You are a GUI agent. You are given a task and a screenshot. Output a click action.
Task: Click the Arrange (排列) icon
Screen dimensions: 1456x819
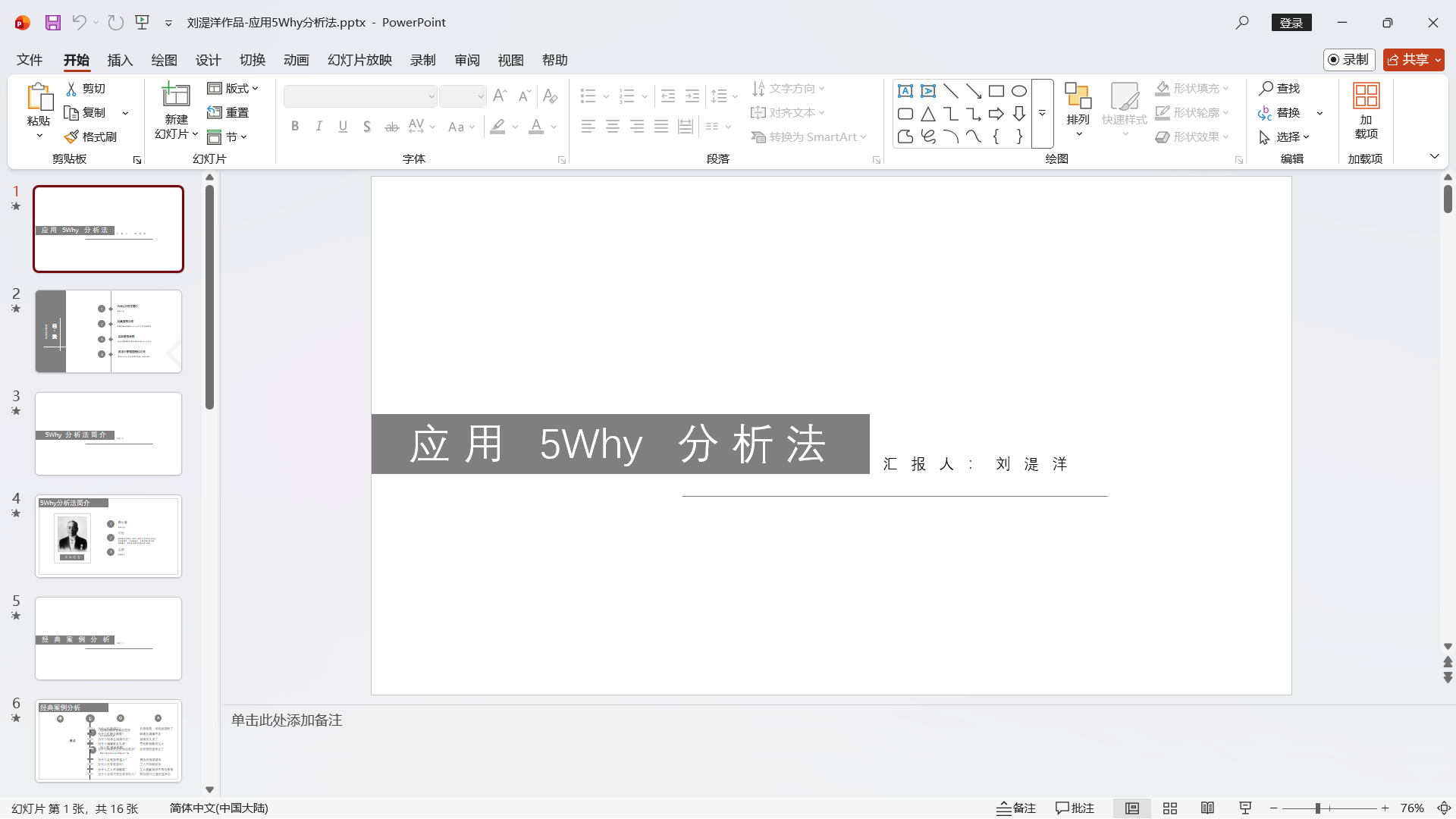1078,96
